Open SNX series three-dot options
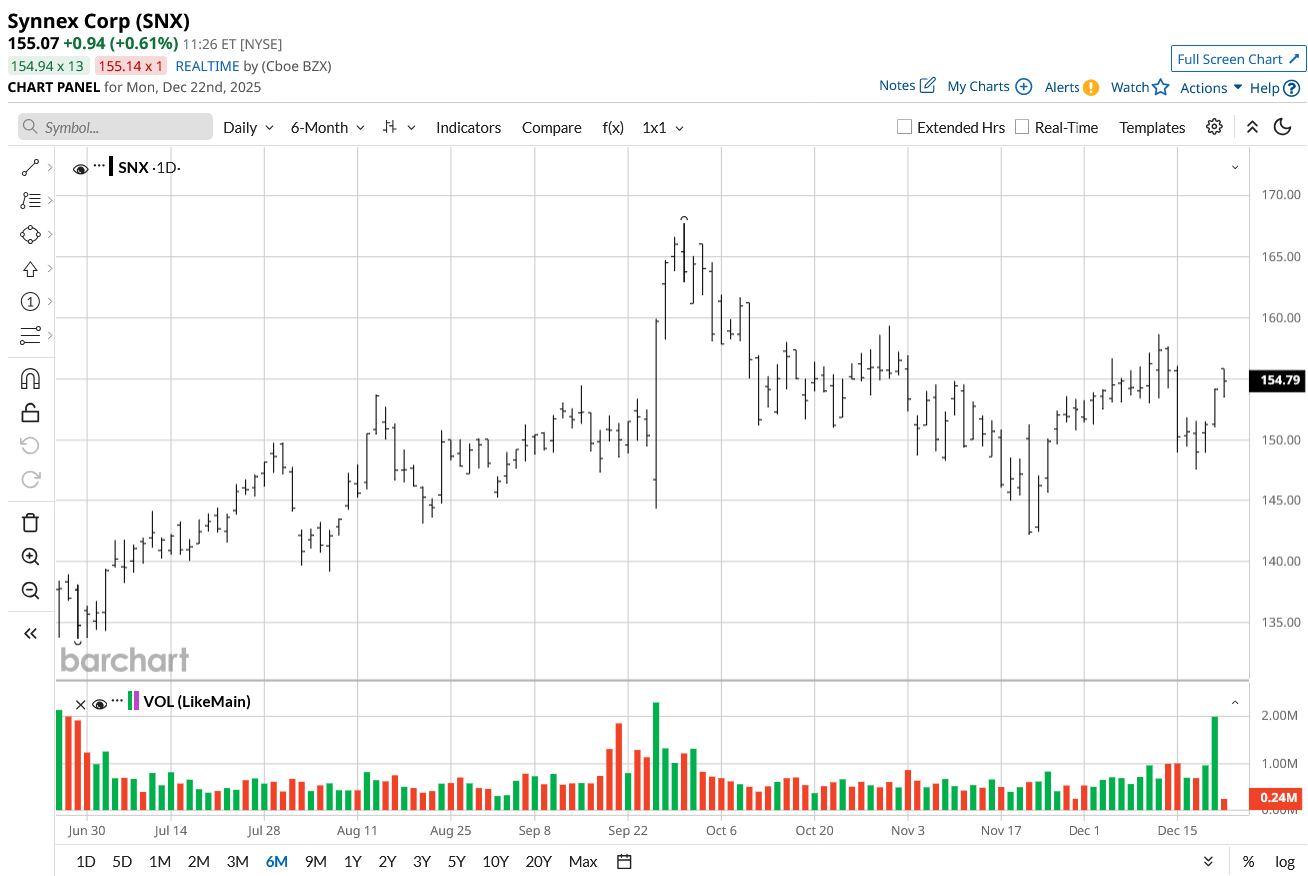The image size is (1308, 876). point(99,166)
